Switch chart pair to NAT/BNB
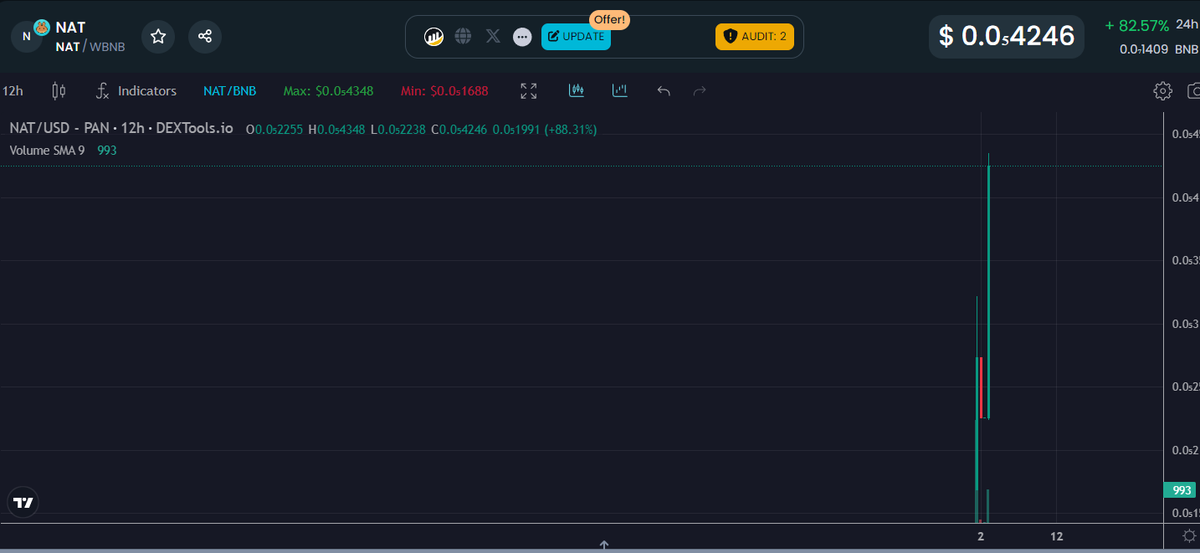The image size is (1200, 553). [230, 91]
